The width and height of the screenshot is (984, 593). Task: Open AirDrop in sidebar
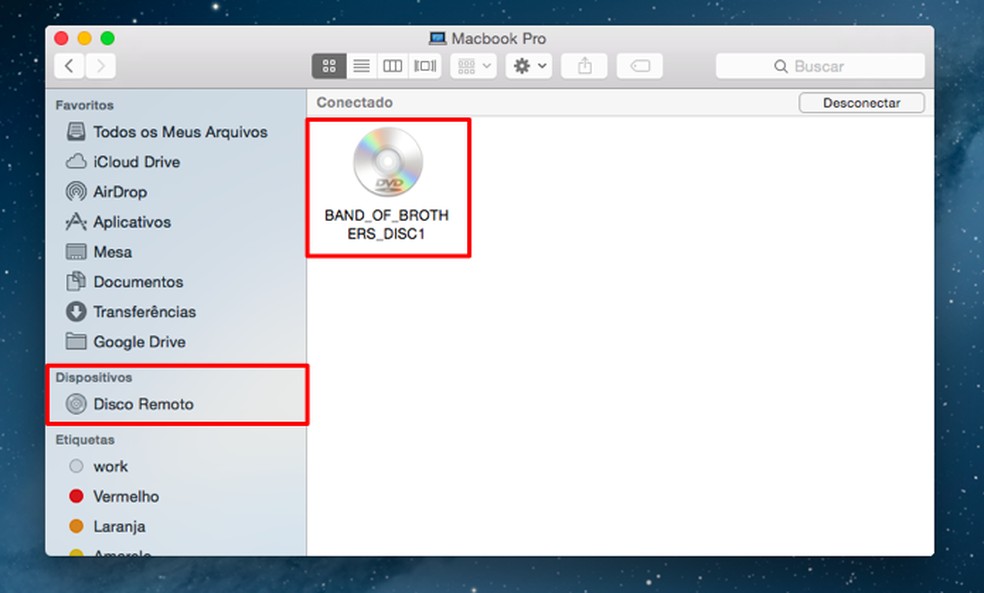tap(107, 191)
